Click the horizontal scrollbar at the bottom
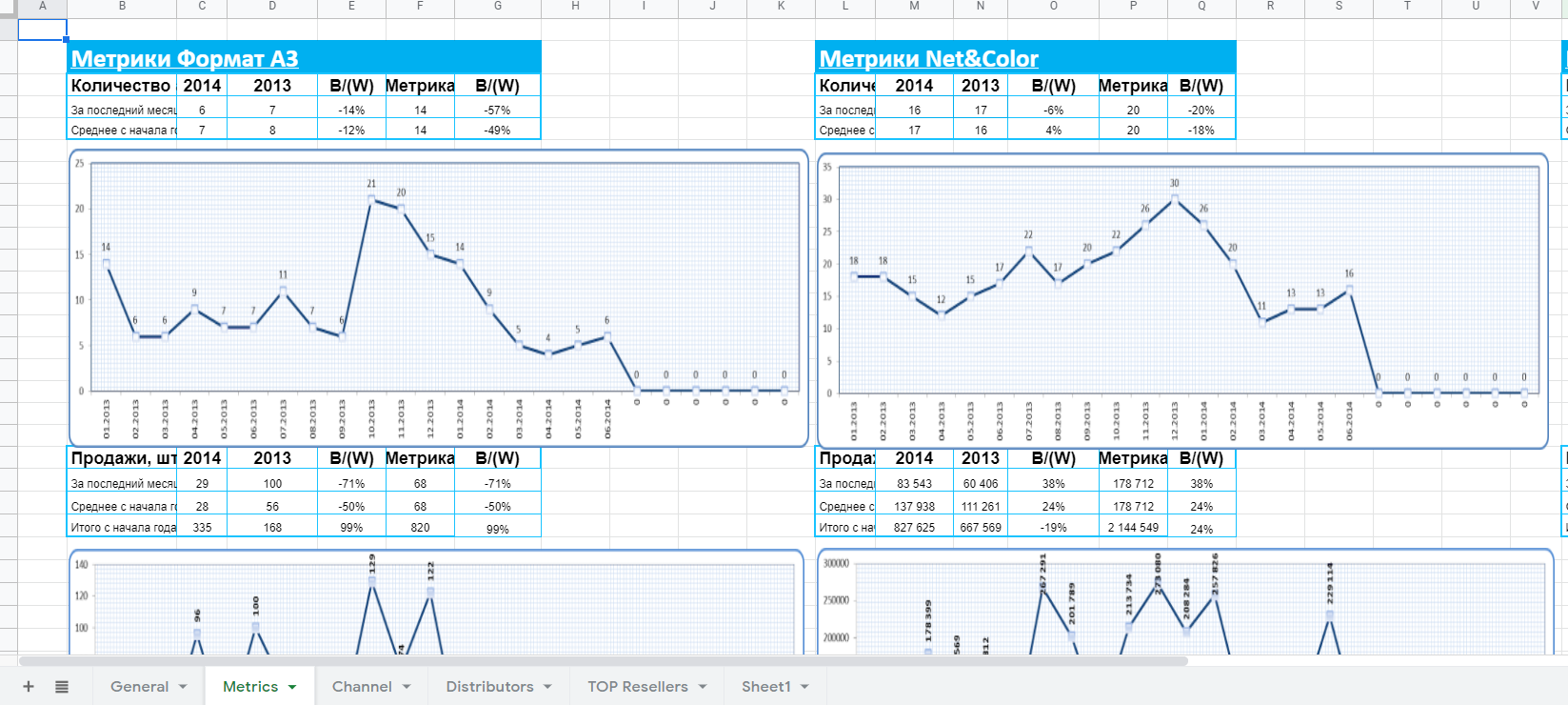This screenshot has height=705, width=1568. coord(604,660)
